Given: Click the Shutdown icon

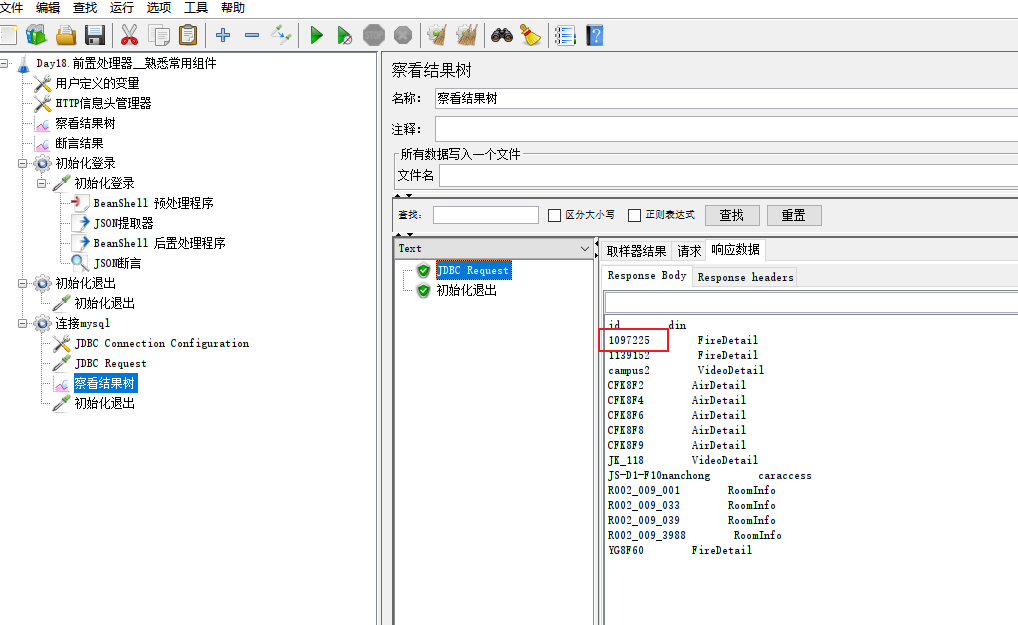Looking at the screenshot, I should coord(403,35).
